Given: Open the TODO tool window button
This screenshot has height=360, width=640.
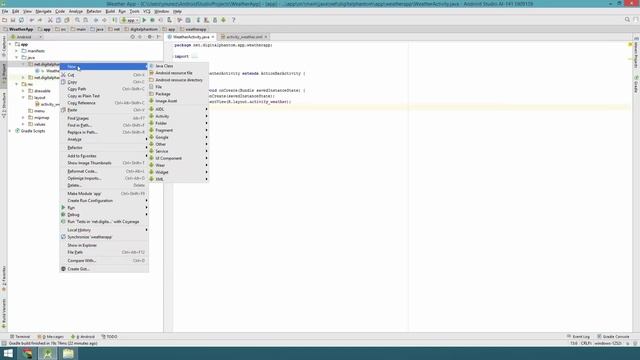Looking at the screenshot, I should pyautogui.click(x=109, y=337).
